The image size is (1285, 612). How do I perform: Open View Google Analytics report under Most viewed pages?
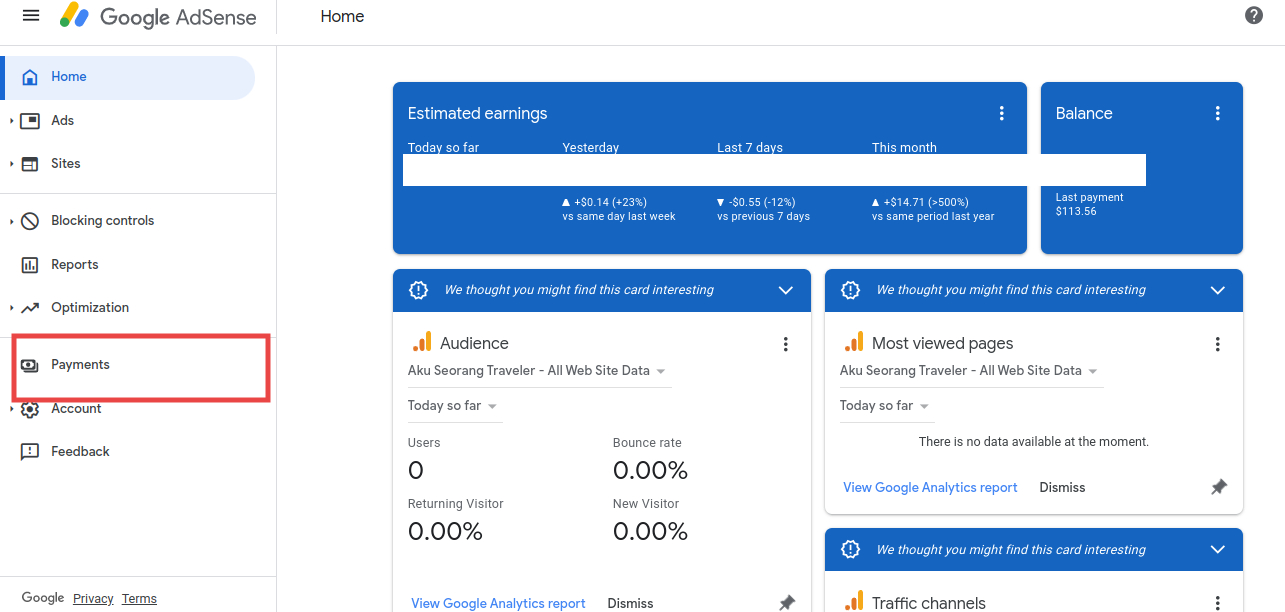(x=930, y=488)
